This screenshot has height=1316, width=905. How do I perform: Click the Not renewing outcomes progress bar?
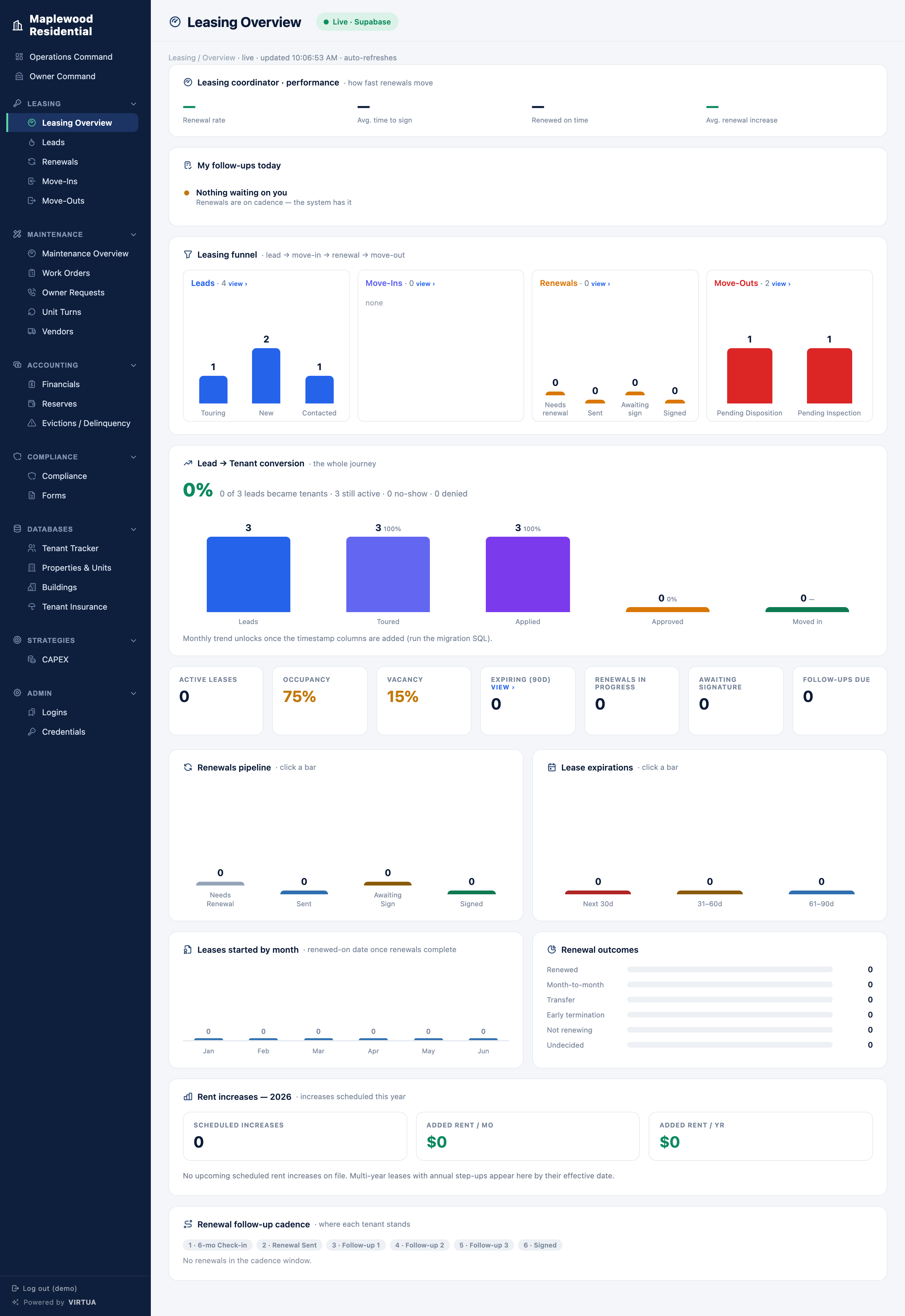click(x=730, y=1030)
